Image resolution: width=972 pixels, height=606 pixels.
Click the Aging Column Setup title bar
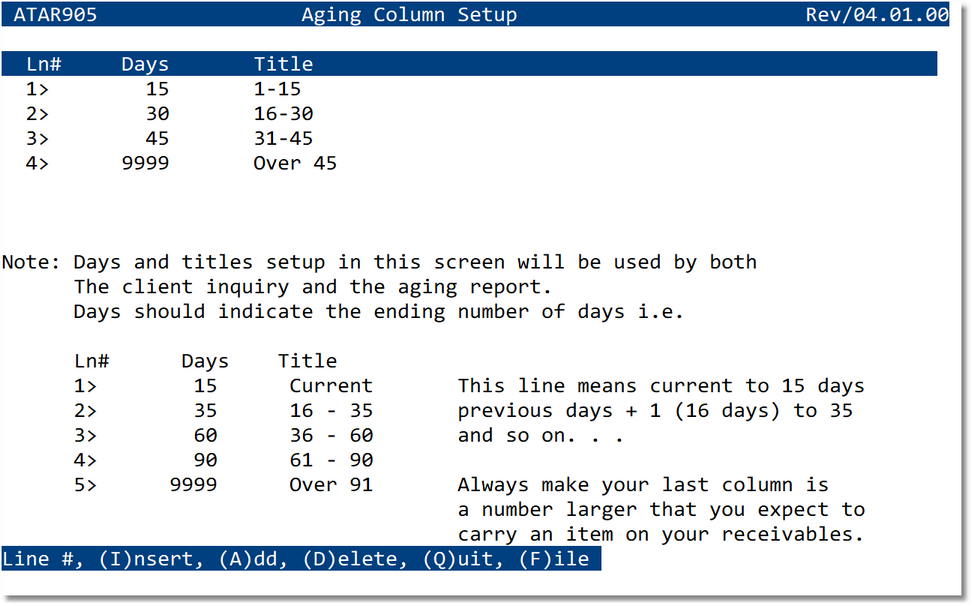408,15
